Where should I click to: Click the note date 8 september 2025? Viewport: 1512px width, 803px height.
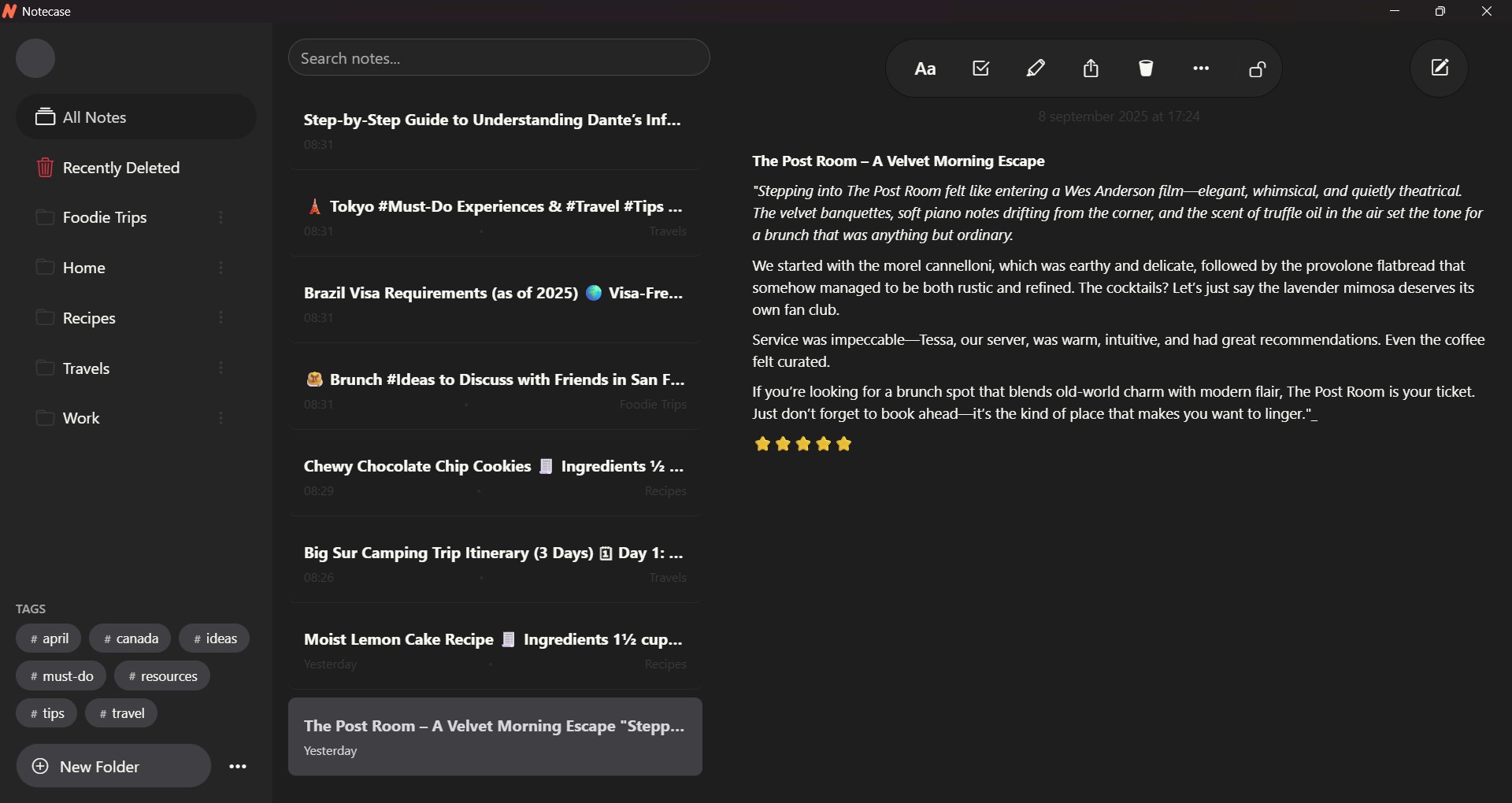pos(1119,117)
